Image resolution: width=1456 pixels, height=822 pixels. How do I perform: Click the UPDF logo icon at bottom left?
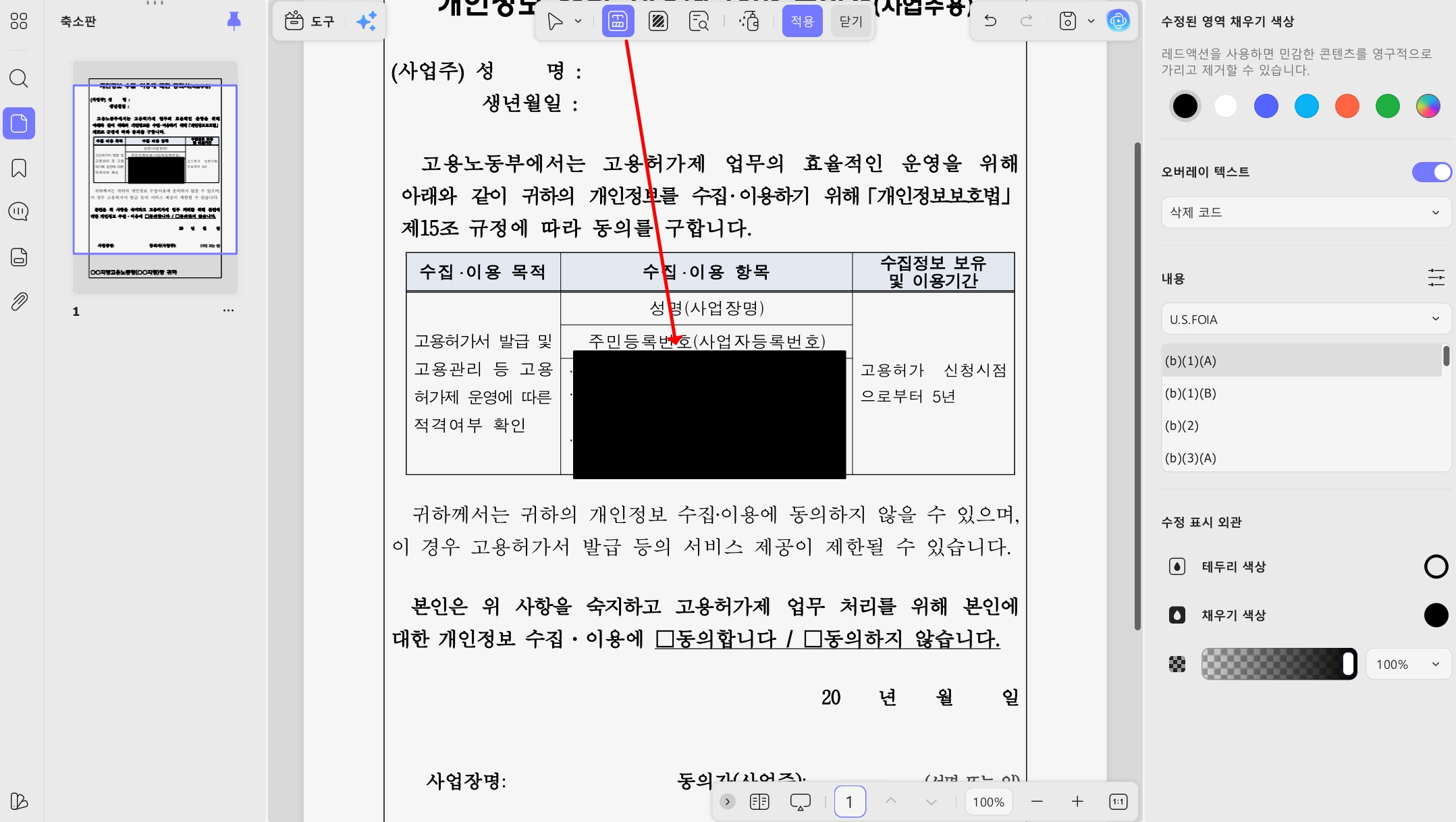pyautogui.click(x=19, y=801)
